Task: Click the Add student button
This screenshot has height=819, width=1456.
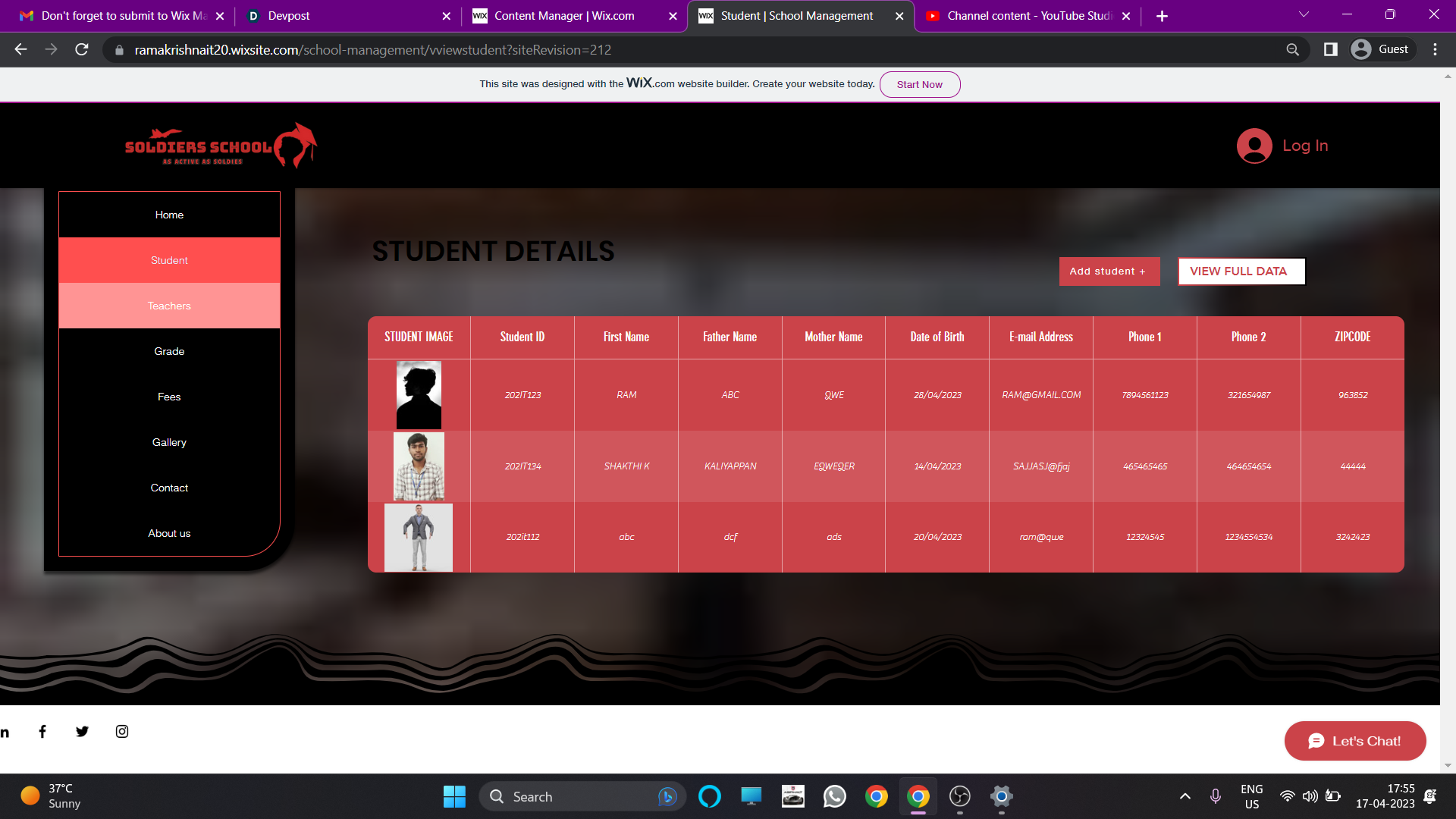Action: coord(1109,271)
